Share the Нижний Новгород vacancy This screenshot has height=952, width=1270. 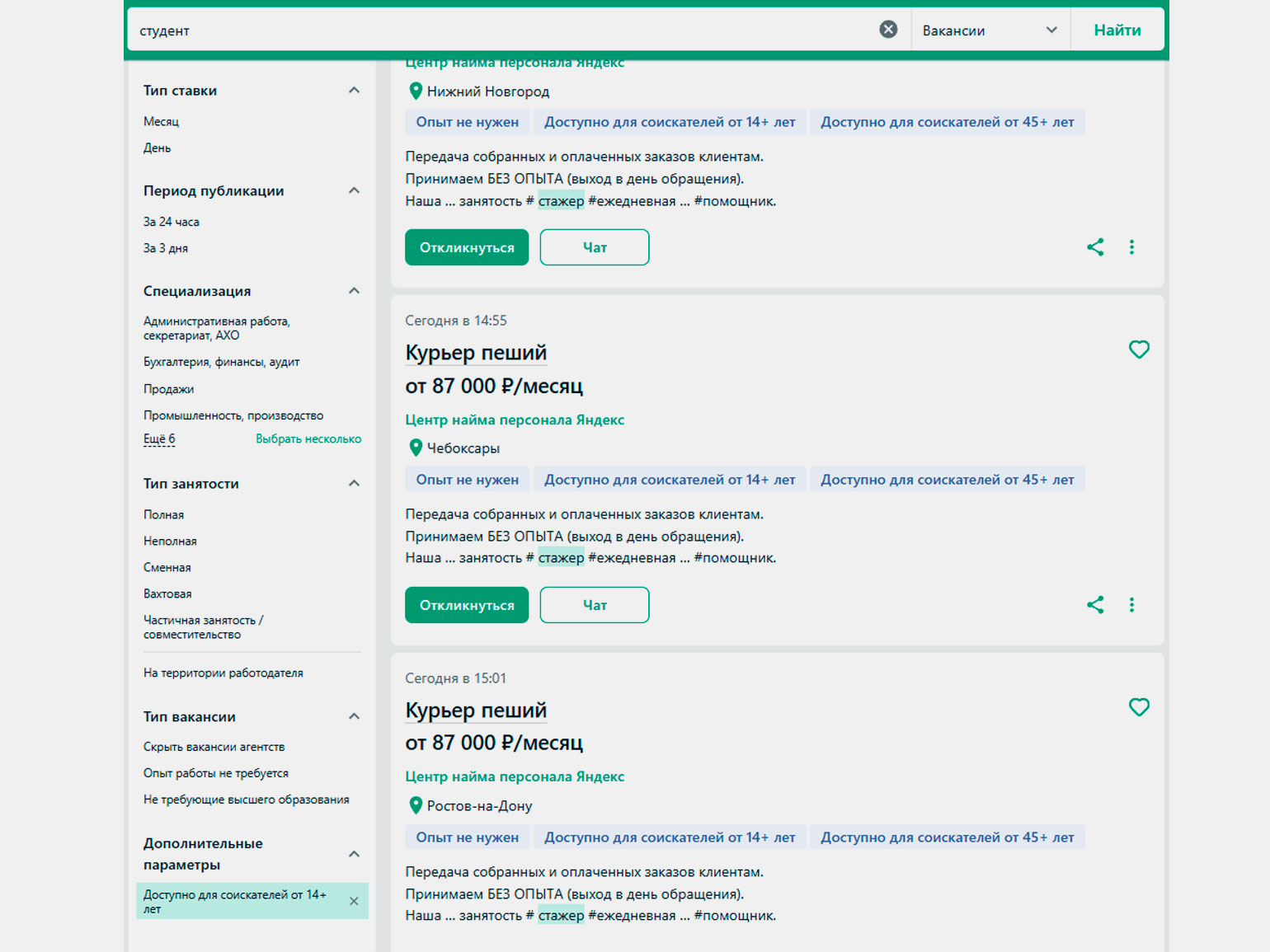tap(1095, 247)
